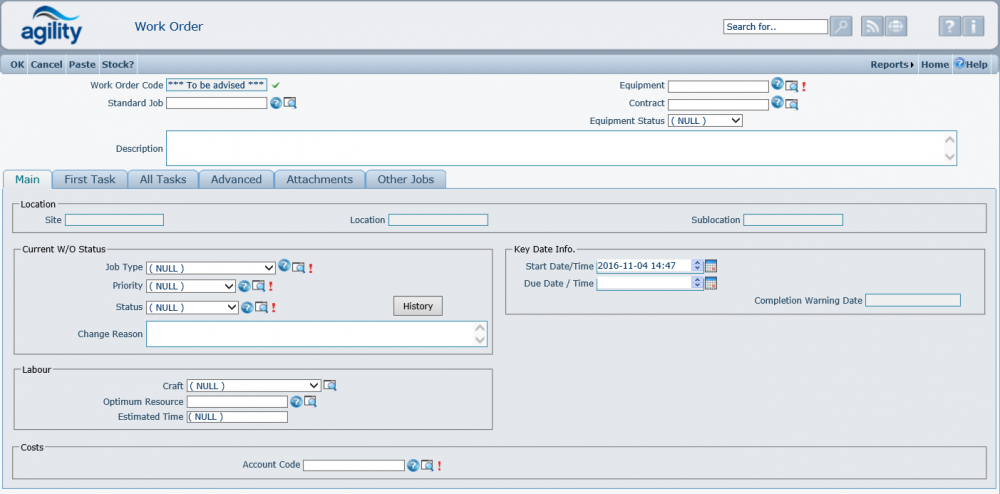This screenshot has width=1000, height=494.
Task: Open lookup browser for Standard Job
Action: [290, 103]
